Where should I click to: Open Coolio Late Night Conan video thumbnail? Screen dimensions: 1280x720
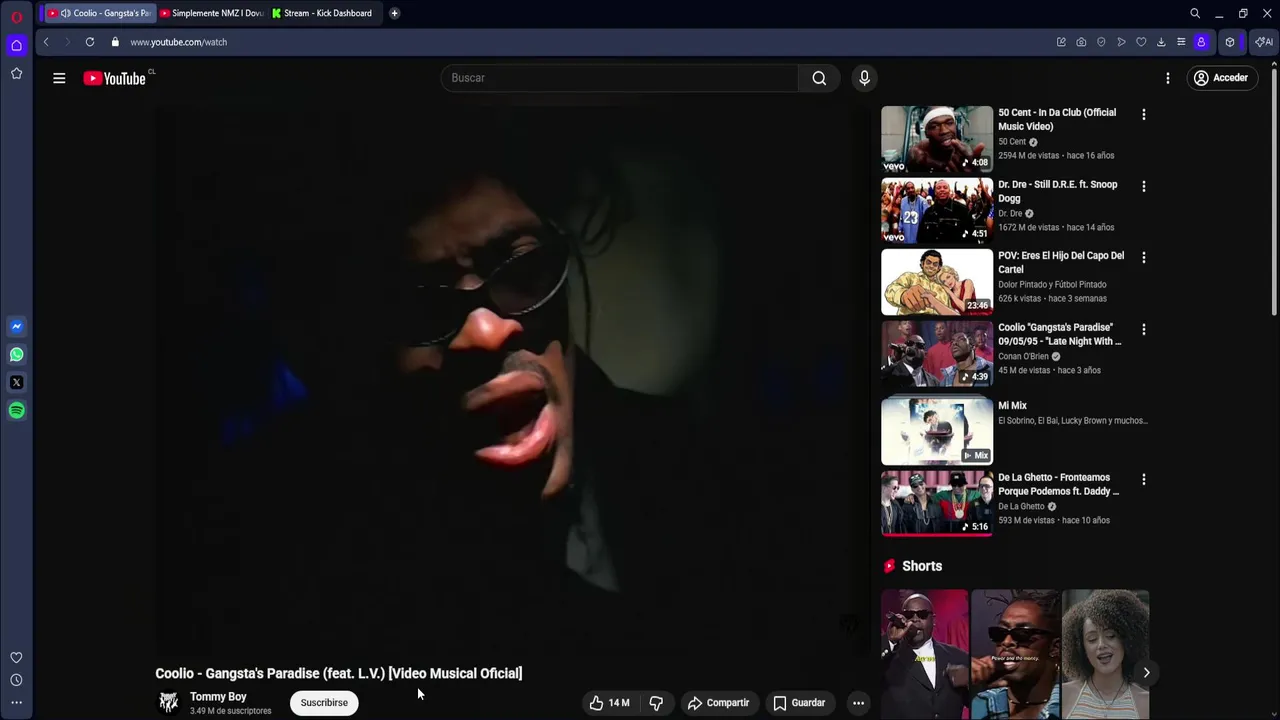pos(937,354)
